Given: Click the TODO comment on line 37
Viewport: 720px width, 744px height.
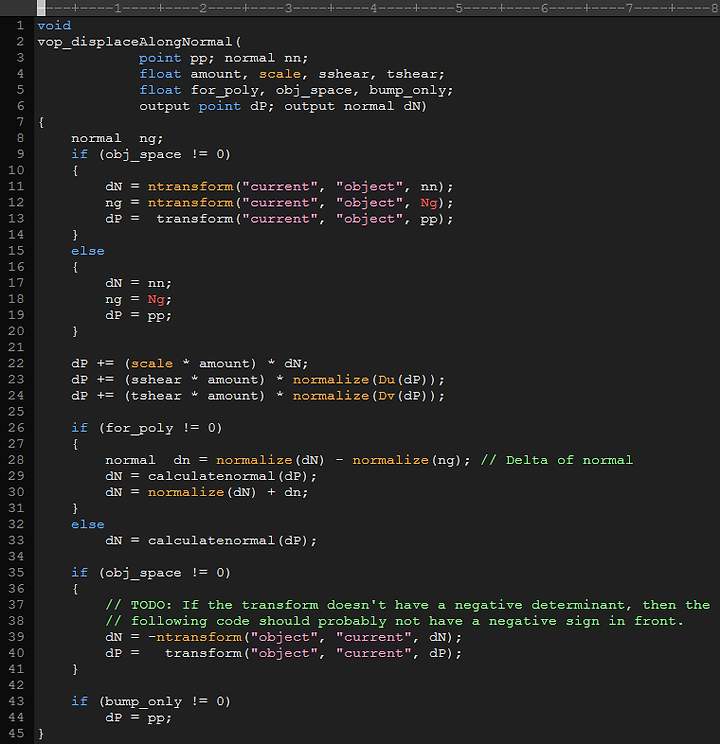Looking at the screenshot, I should [408, 605].
